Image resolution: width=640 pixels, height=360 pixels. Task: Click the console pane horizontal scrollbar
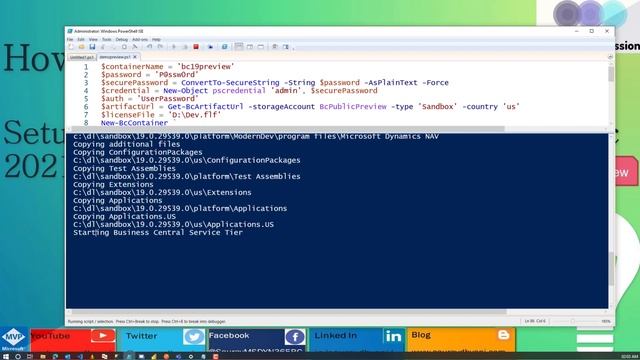[289, 312]
